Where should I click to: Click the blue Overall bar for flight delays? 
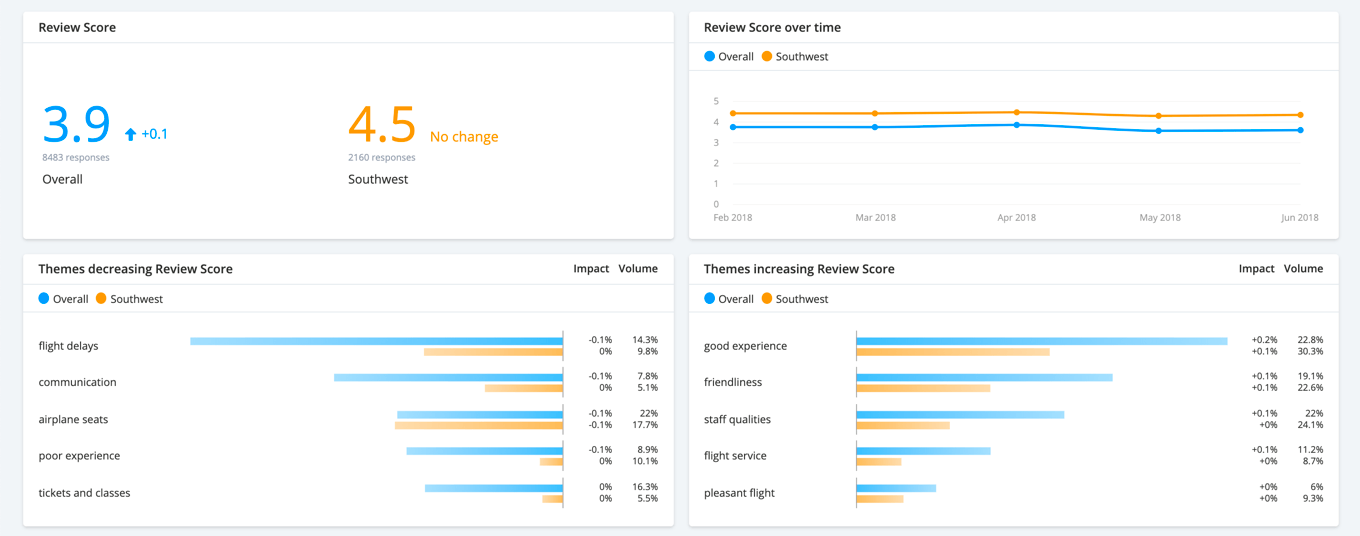click(x=376, y=341)
